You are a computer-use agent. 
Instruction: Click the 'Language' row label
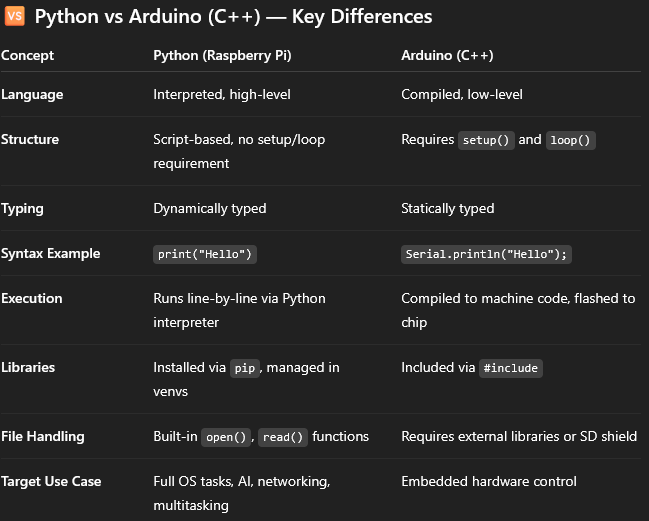click(32, 95)
